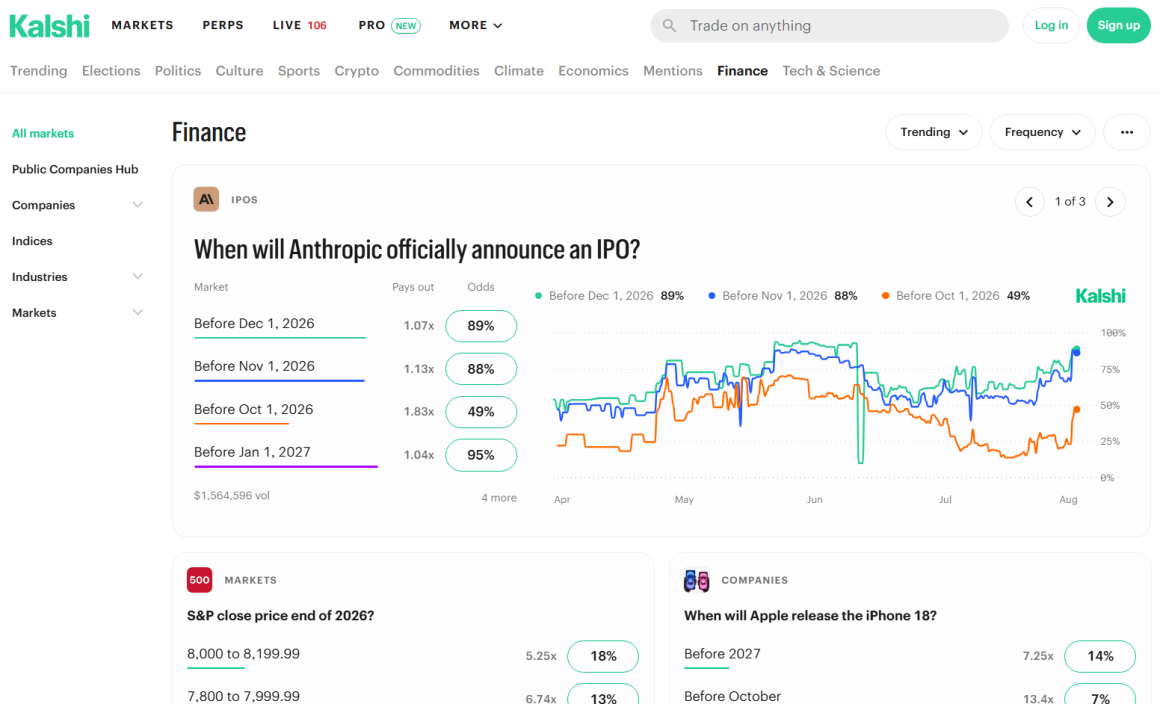Click the search magnifier icon
The height and width of the screenshot is (704, 1160).
(670, 26)
